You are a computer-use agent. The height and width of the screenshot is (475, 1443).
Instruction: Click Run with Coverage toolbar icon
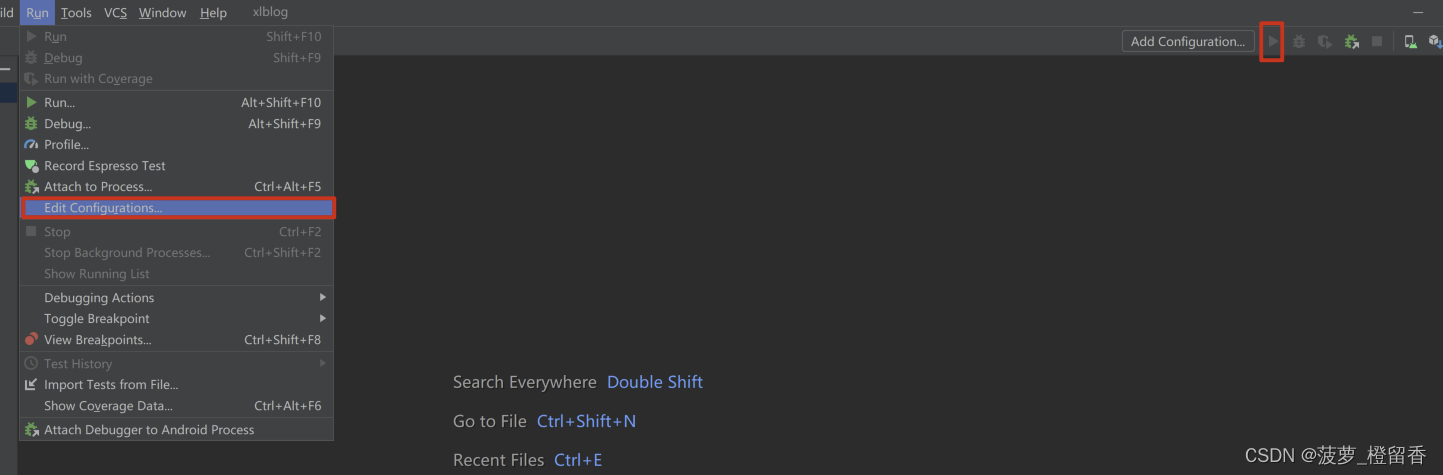coord(1325,41)
